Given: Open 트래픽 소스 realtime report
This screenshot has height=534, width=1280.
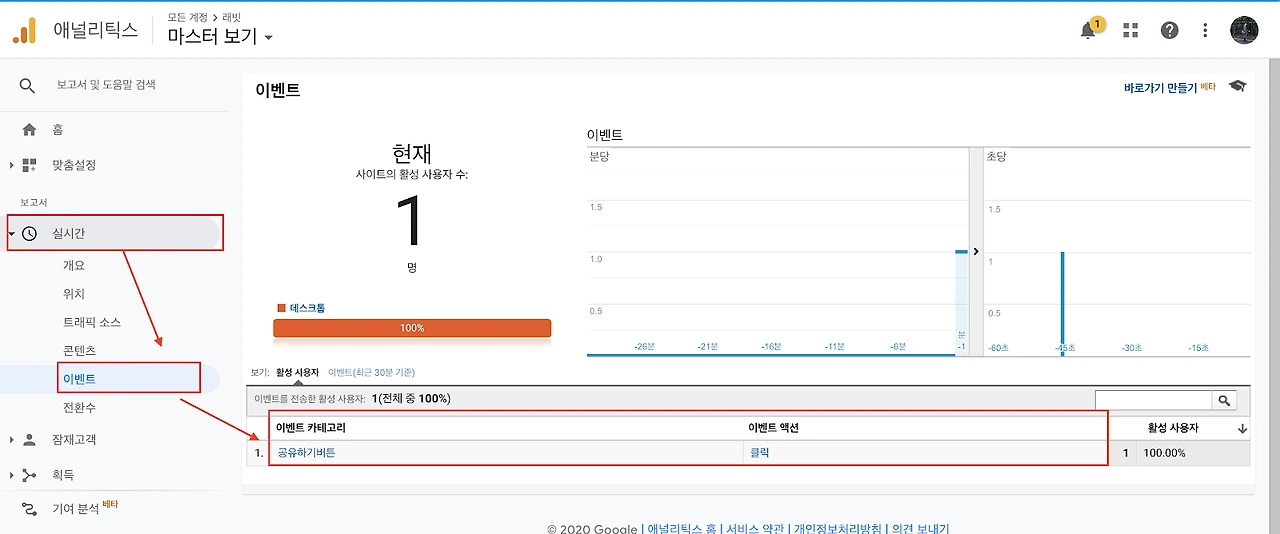Looking at the screenshot, I should point(92,322).
